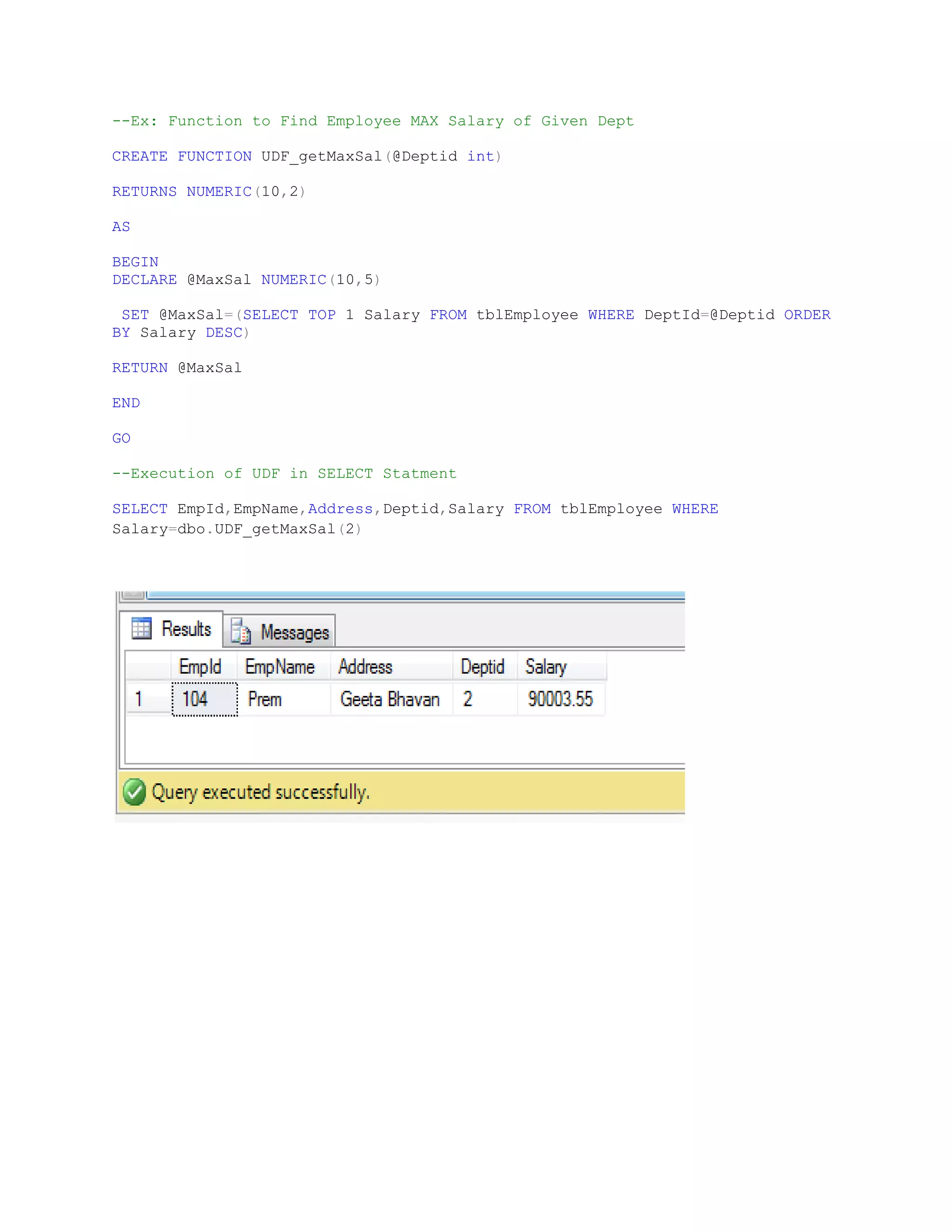Click the CREATE FUNCTION UDF_getMaxSal code line
The image size is (952, 1232).
click(x=307, y=157)
